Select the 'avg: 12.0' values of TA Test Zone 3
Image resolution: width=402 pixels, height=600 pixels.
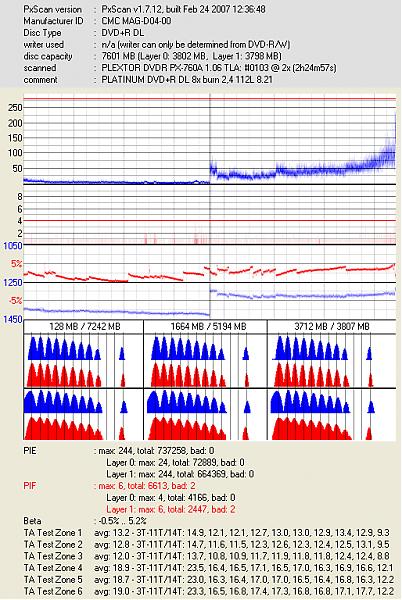click(242, 556)
